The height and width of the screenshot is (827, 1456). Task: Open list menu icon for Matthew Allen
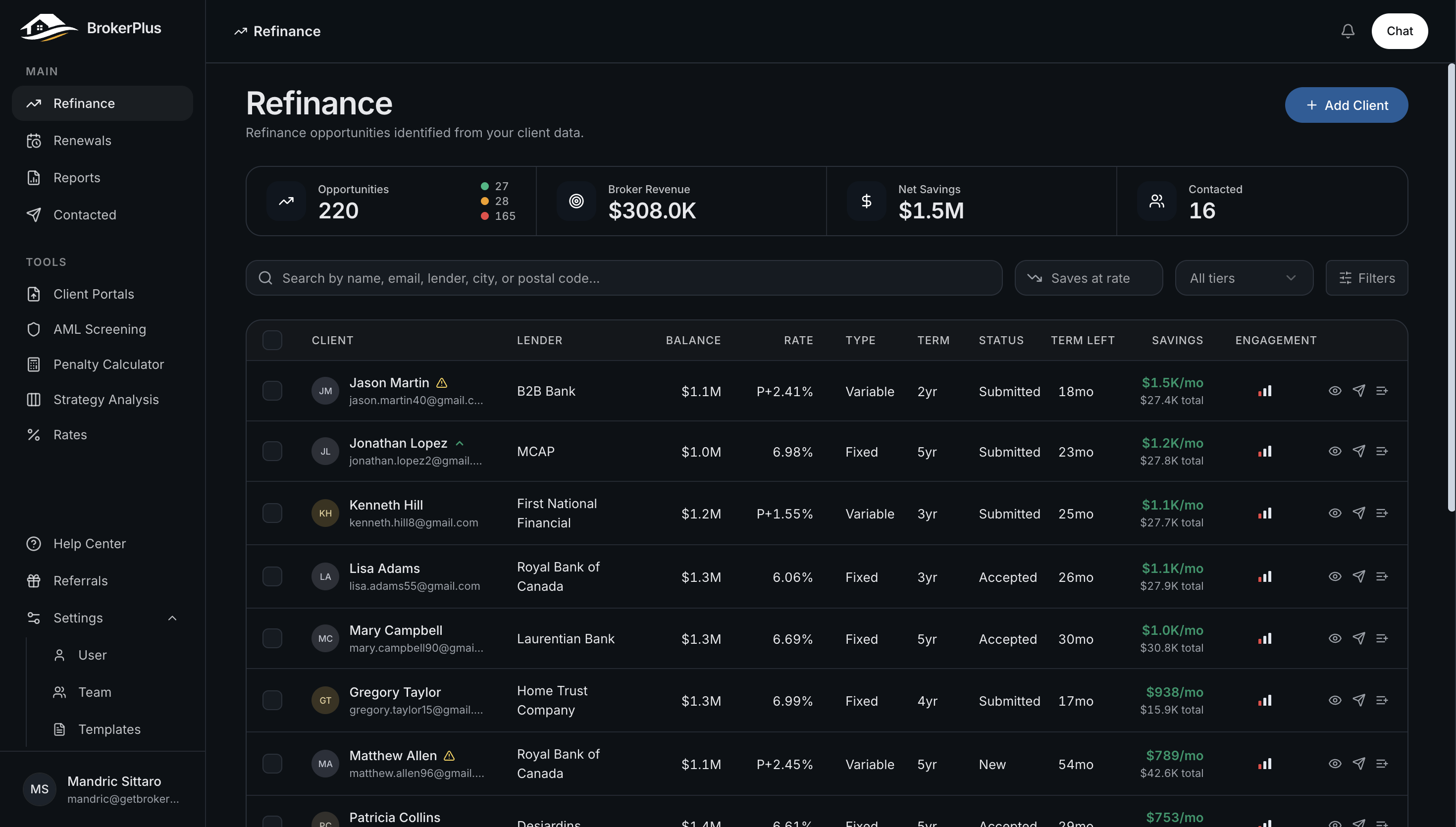click(x=1382, y=764)
